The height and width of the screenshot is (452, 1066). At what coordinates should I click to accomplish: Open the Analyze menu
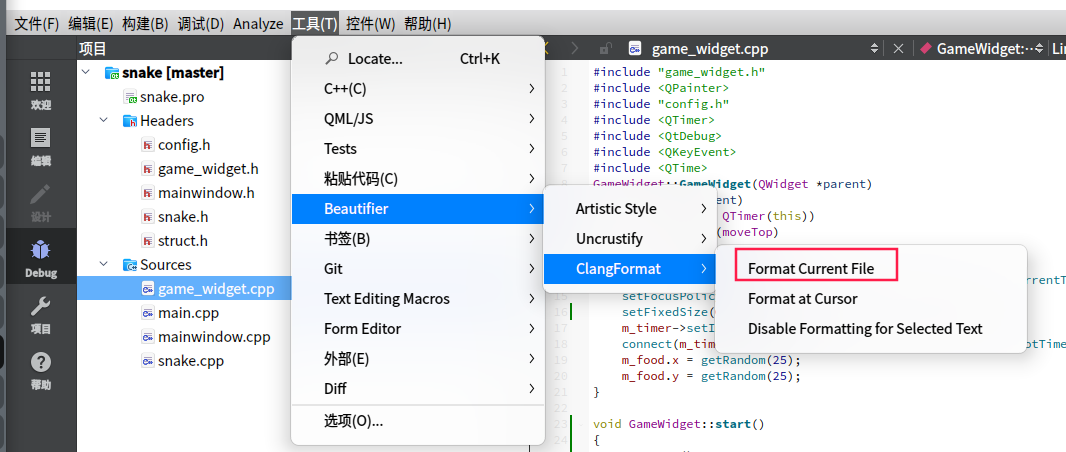point(258,24)
